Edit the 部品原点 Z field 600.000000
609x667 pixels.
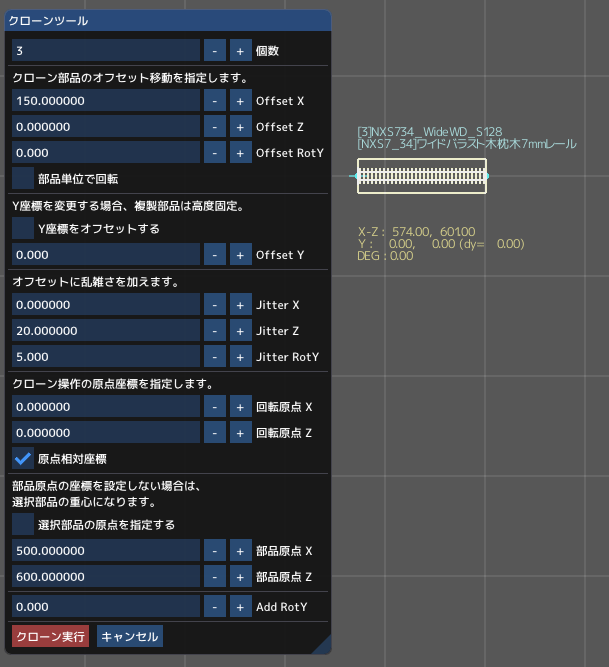click(x=106, y=577)
